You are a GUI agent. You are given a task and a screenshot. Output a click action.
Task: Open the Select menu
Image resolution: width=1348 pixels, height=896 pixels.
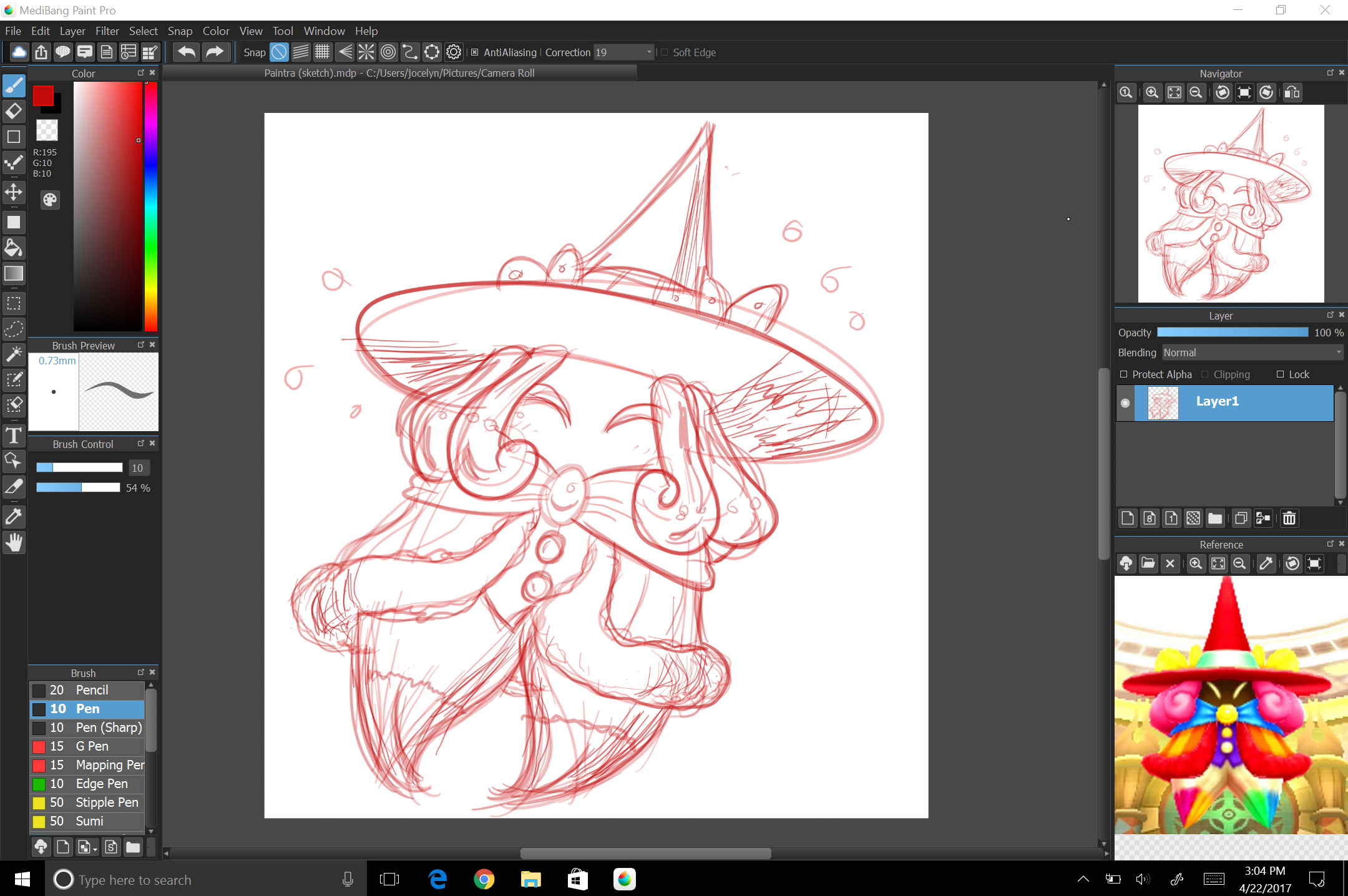click(x=144, y=31)
